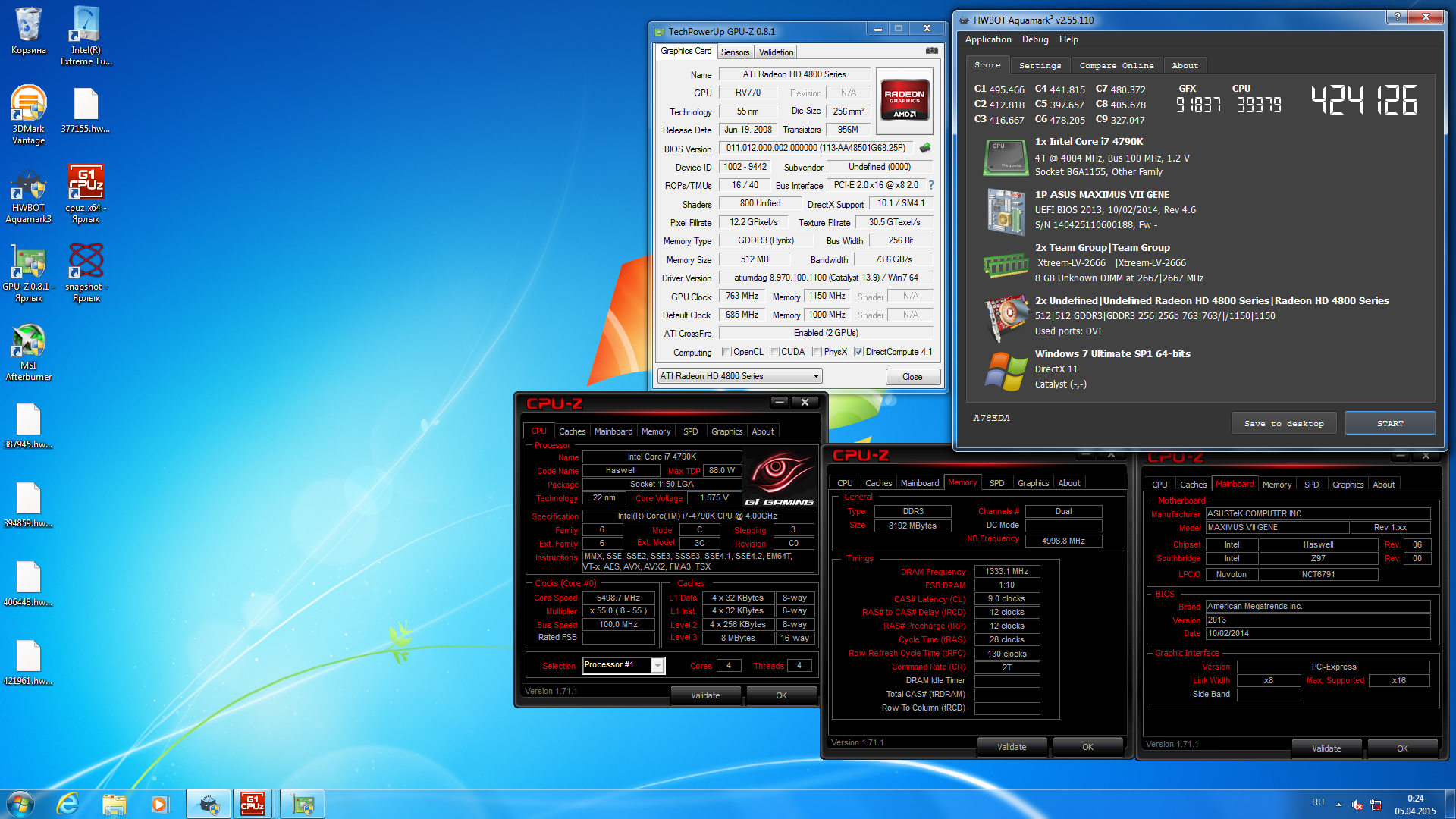1456x819 pixels.
Task: Click Validate in left CPU-Z window
Action: pos(705,695)
